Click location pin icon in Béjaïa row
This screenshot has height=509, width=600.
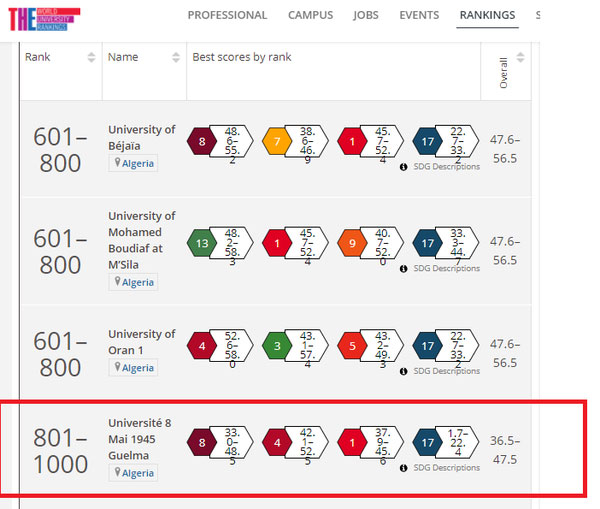pos(118,163)
